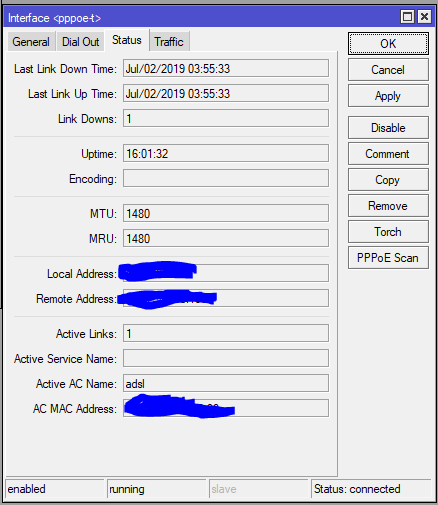The width and height of the screenshot is (438, 505).
Task: Copy the interface configuration
Action: [x=388, y=180]
